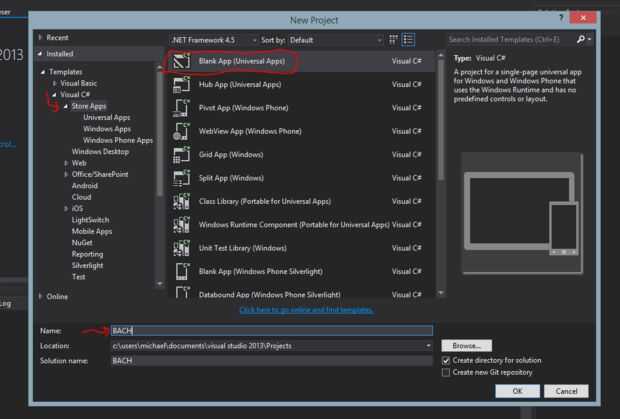This screenshot has height=419, width=620.
Task: Click the search magnifier icon
Action: [580, 39]
